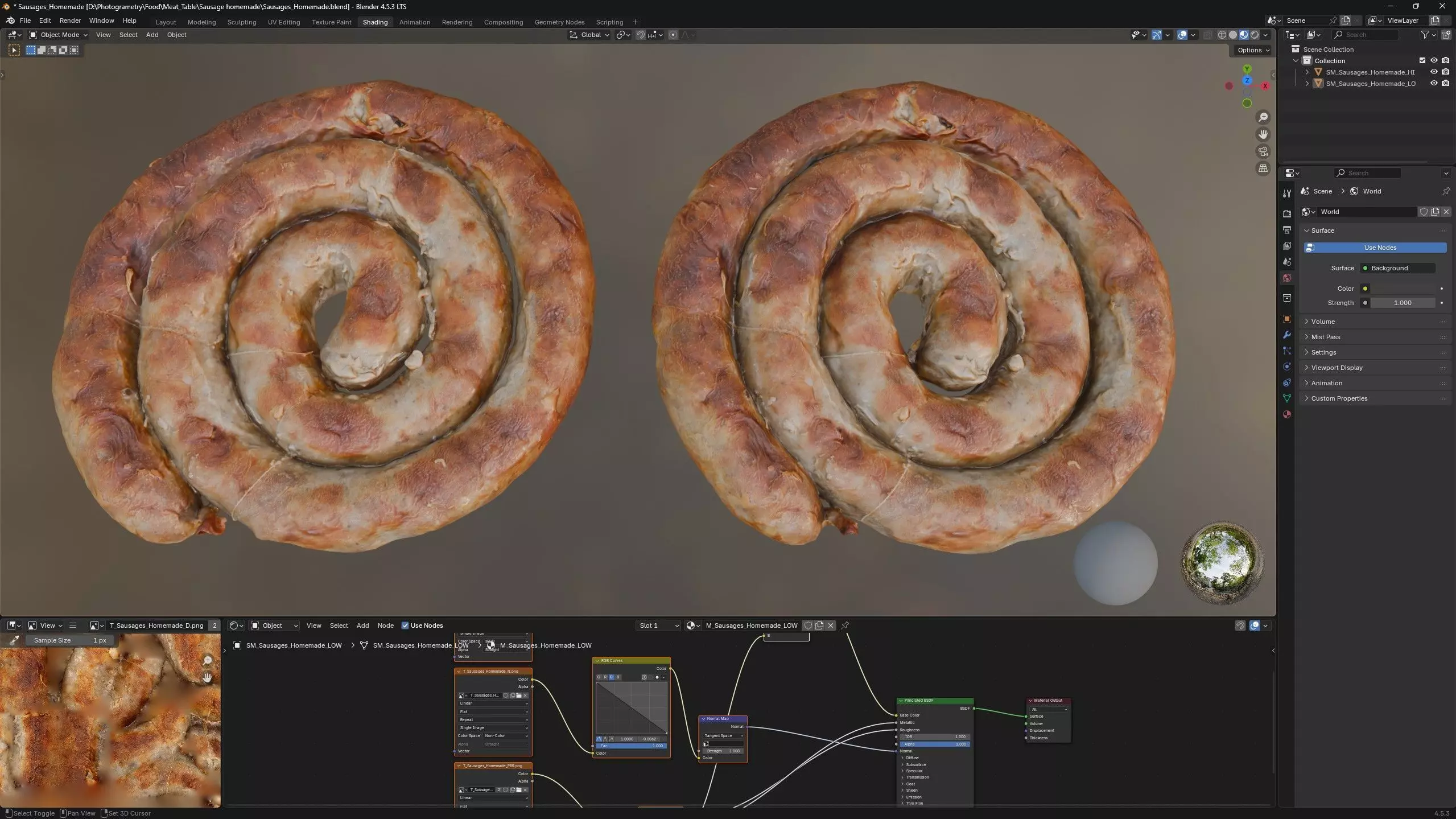Expand the Volume panel
Screen dimensions: 1456x819
[1375, 322]
